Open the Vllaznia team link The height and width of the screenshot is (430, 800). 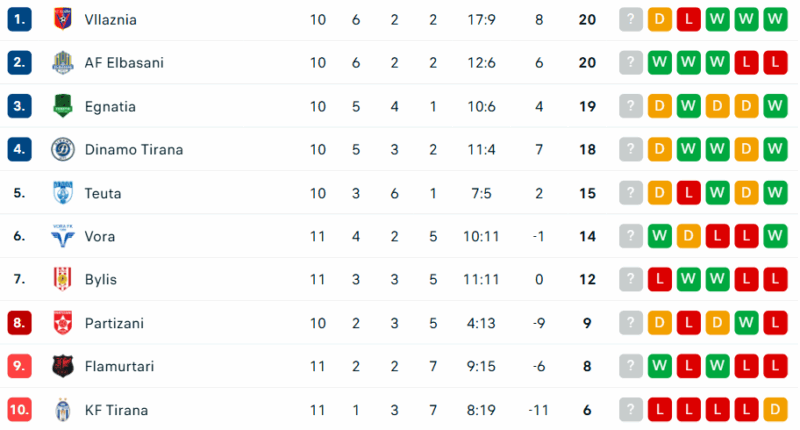point(111,19)
